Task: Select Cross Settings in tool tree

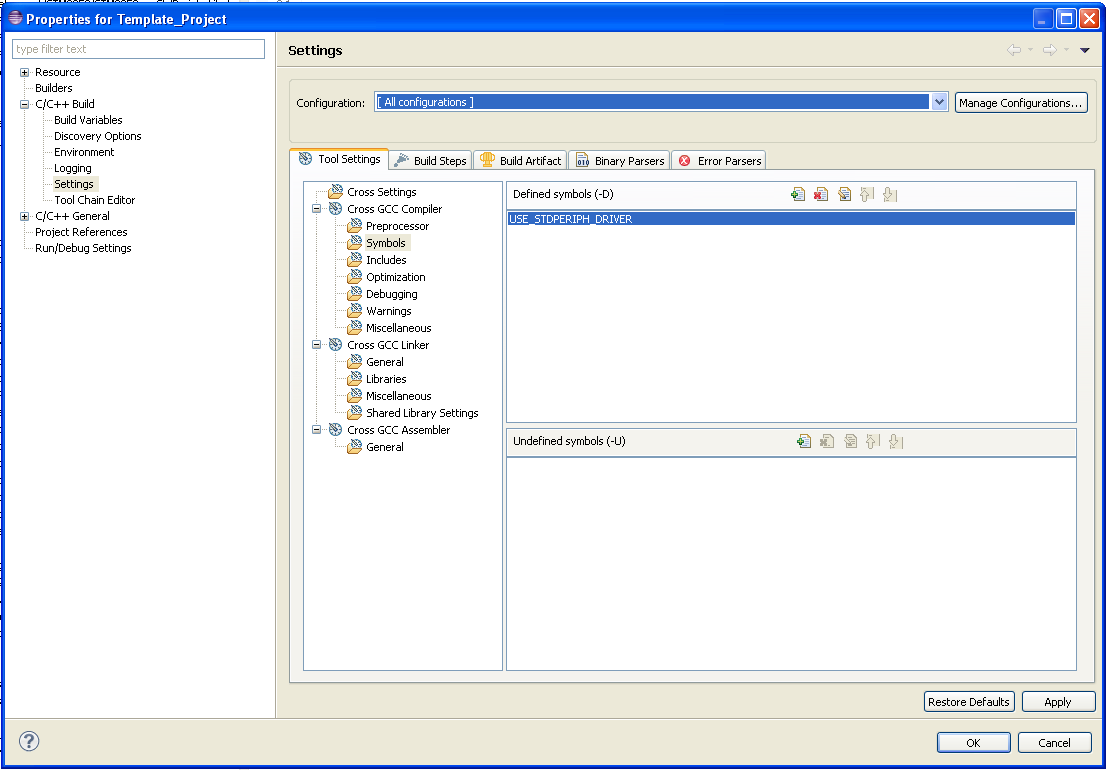Action: 382,192
